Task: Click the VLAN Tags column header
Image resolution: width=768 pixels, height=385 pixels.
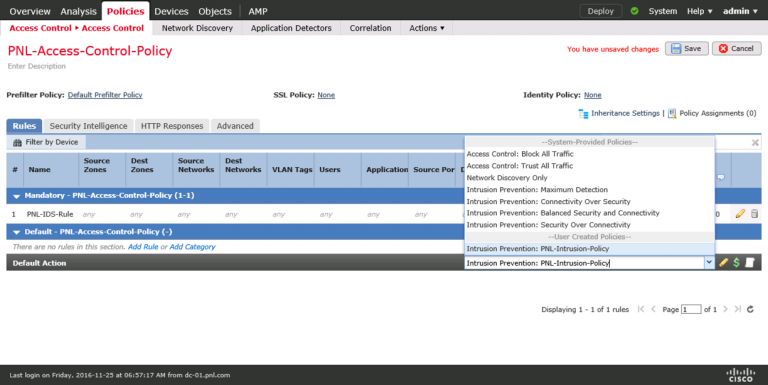Action: (291, 169)
